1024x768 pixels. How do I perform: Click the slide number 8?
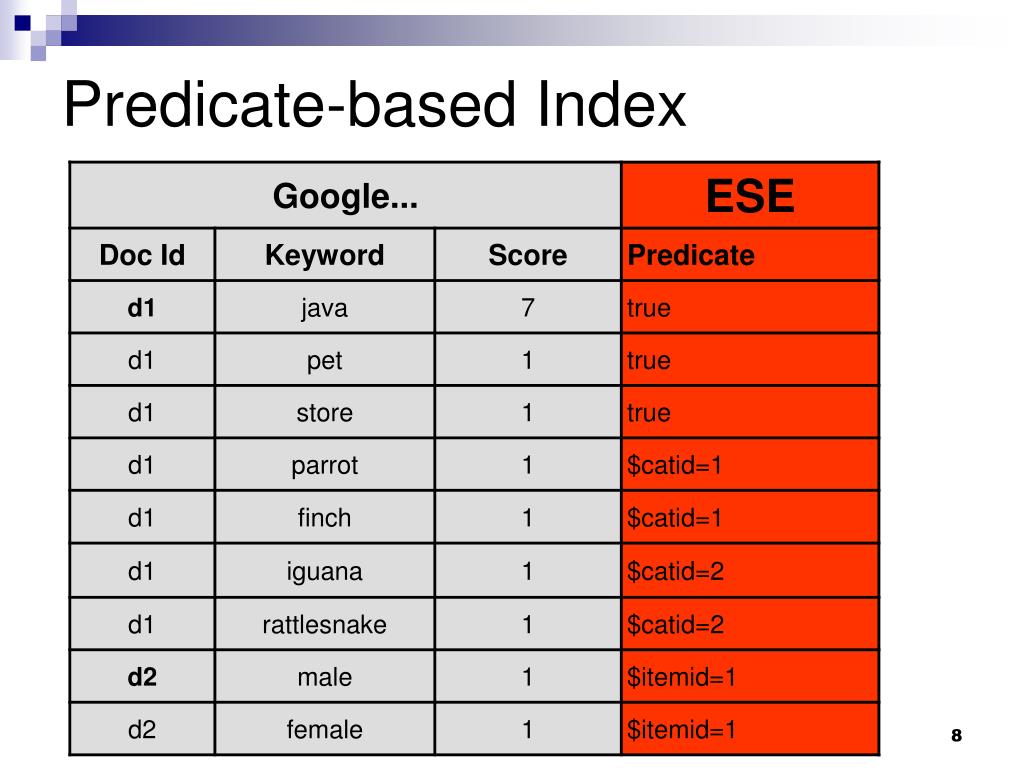[x=957, y=735]
